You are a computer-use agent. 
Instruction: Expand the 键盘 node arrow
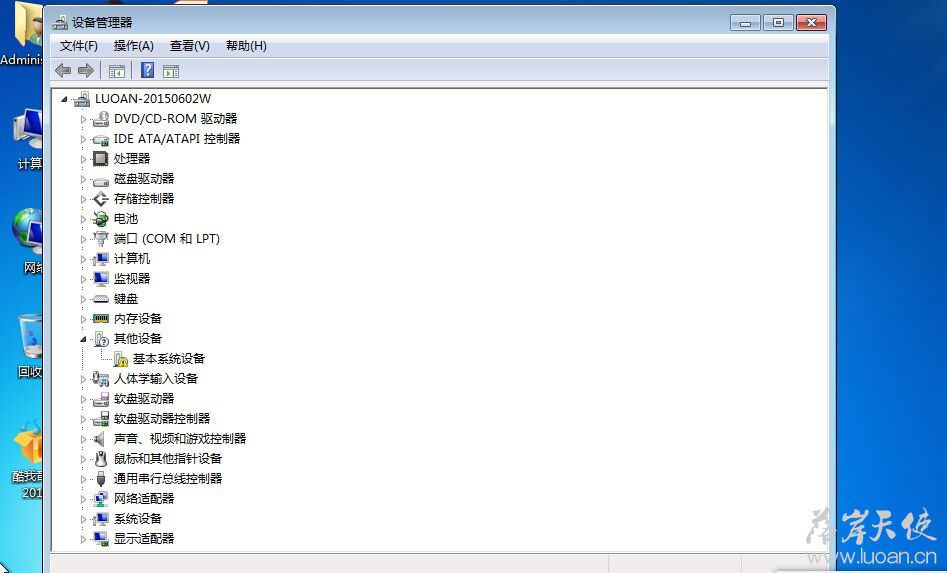pos(83,299)
